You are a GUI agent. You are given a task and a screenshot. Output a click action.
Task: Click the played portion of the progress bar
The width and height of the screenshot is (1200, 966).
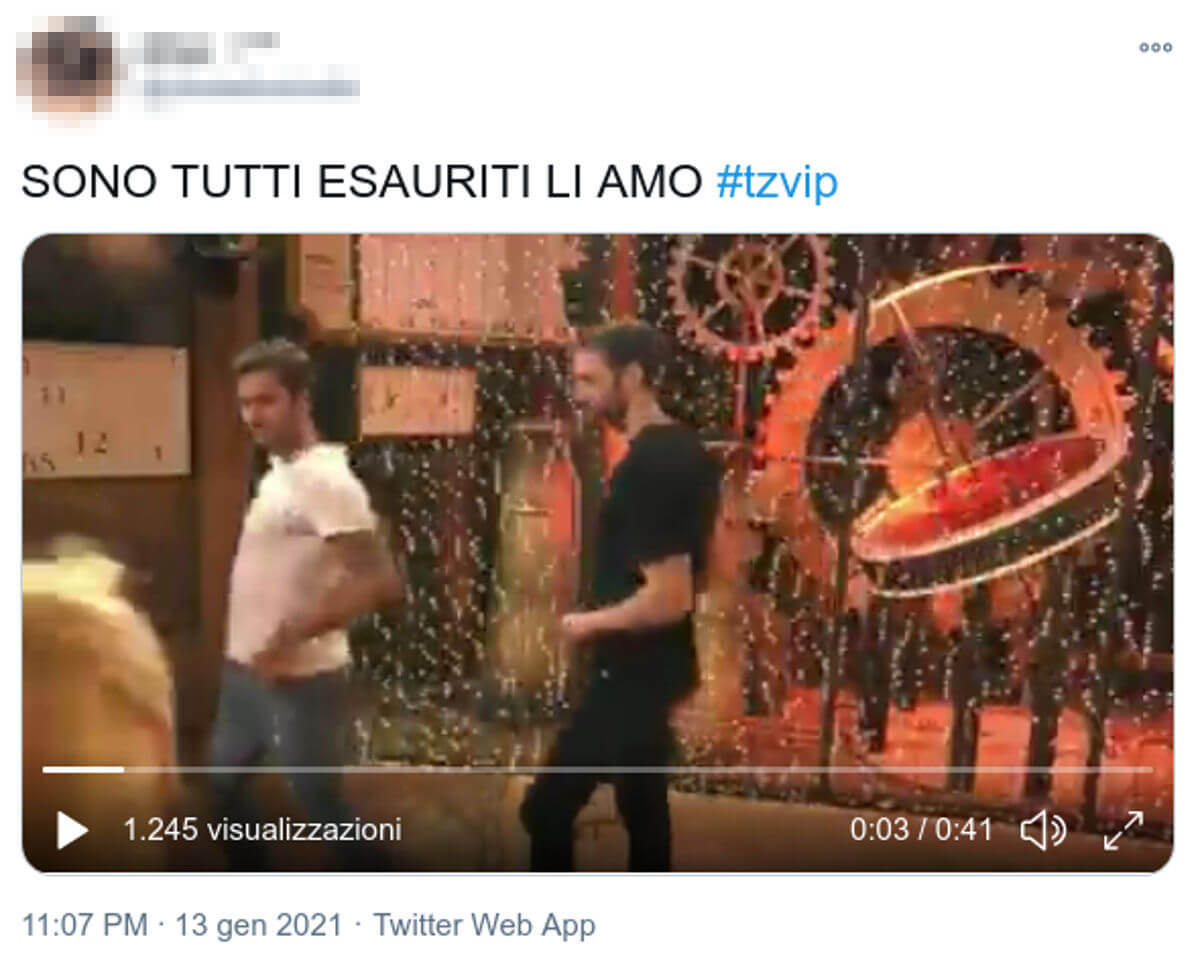[83, 769]
